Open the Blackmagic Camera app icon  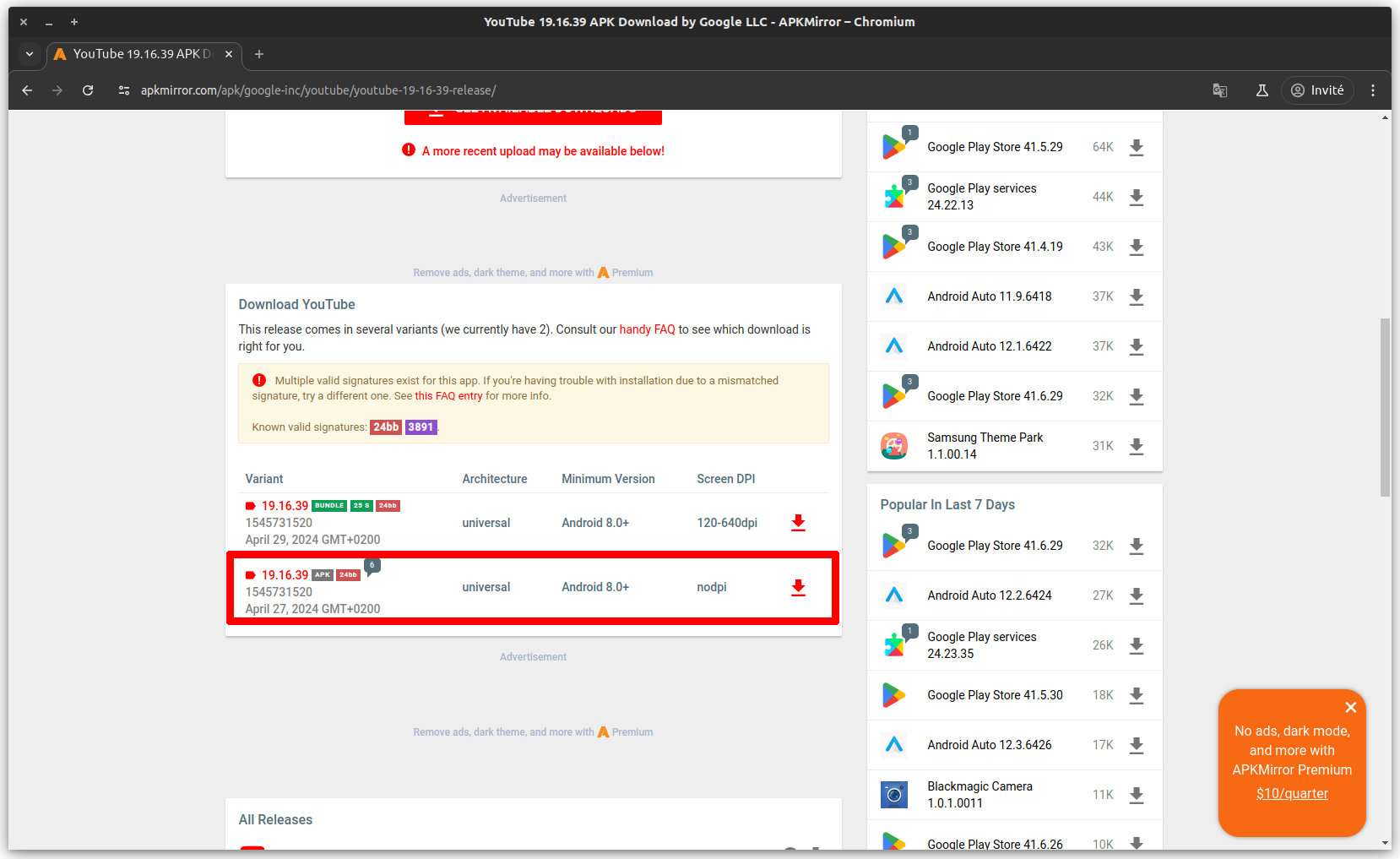(x=894, y=795)
